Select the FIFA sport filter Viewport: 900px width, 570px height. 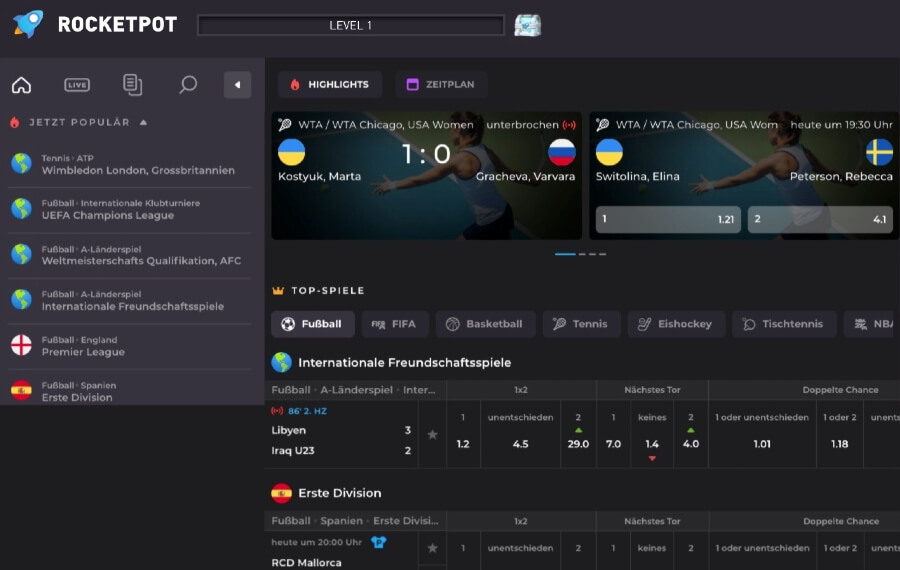tap(395, 324)
